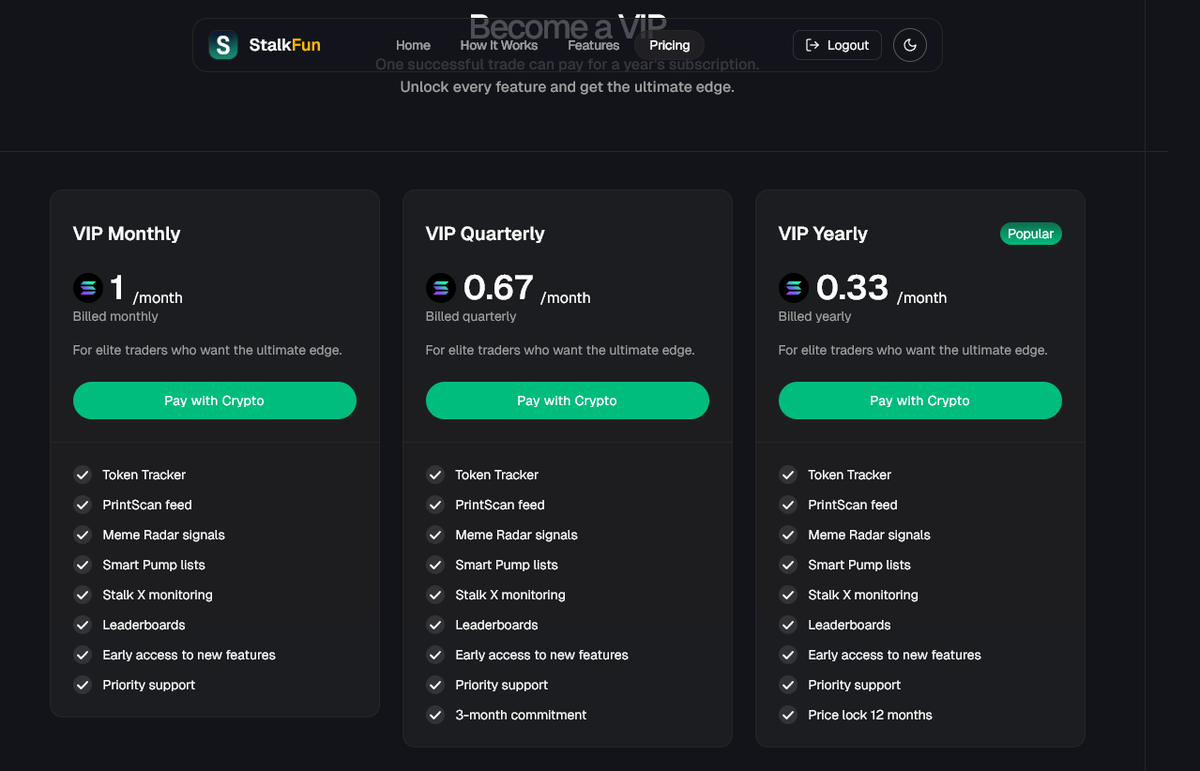Viewport: 1200px width, 771px height.
Task: Click Early access text in VIP Quarterly
Action: [x=542, y=655]
